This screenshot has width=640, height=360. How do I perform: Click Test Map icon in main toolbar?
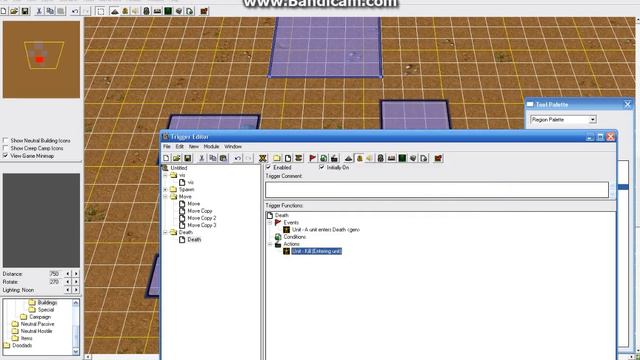[x=204, y=11]
